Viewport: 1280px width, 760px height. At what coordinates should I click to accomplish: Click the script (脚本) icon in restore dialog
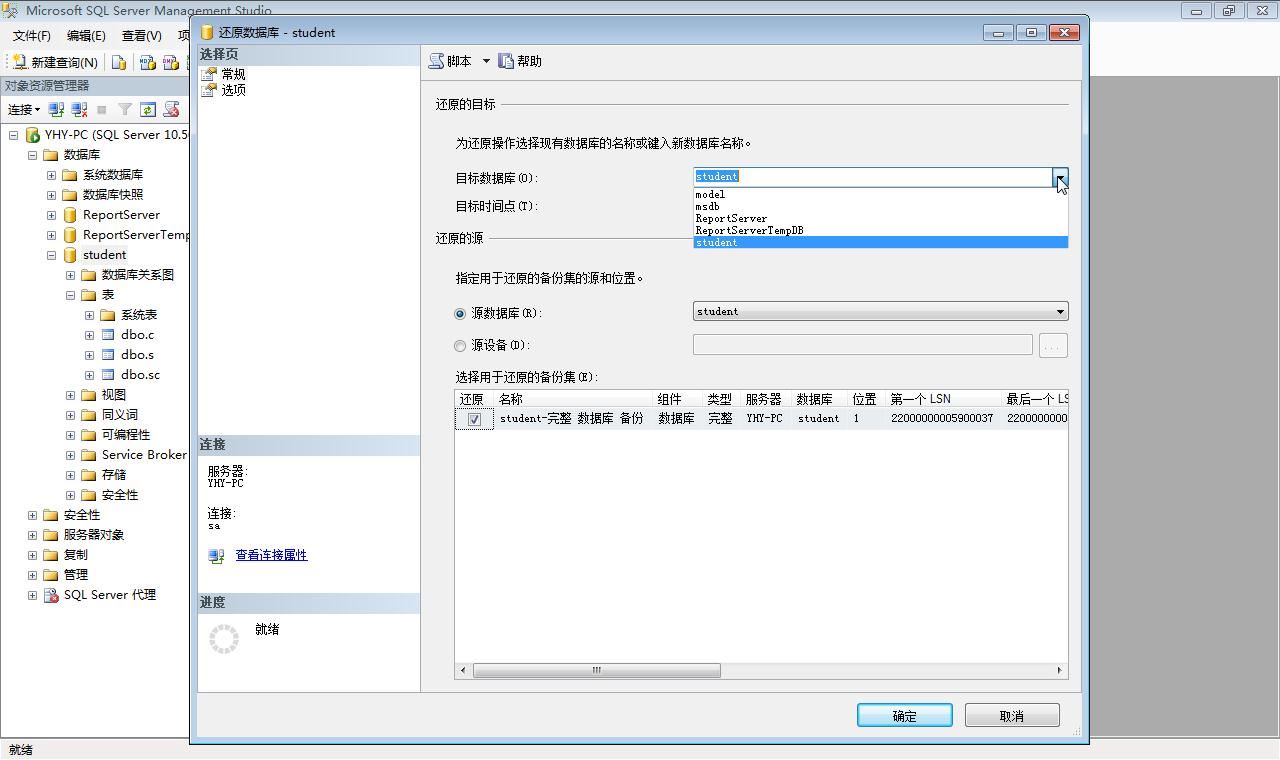pos(436,61)
